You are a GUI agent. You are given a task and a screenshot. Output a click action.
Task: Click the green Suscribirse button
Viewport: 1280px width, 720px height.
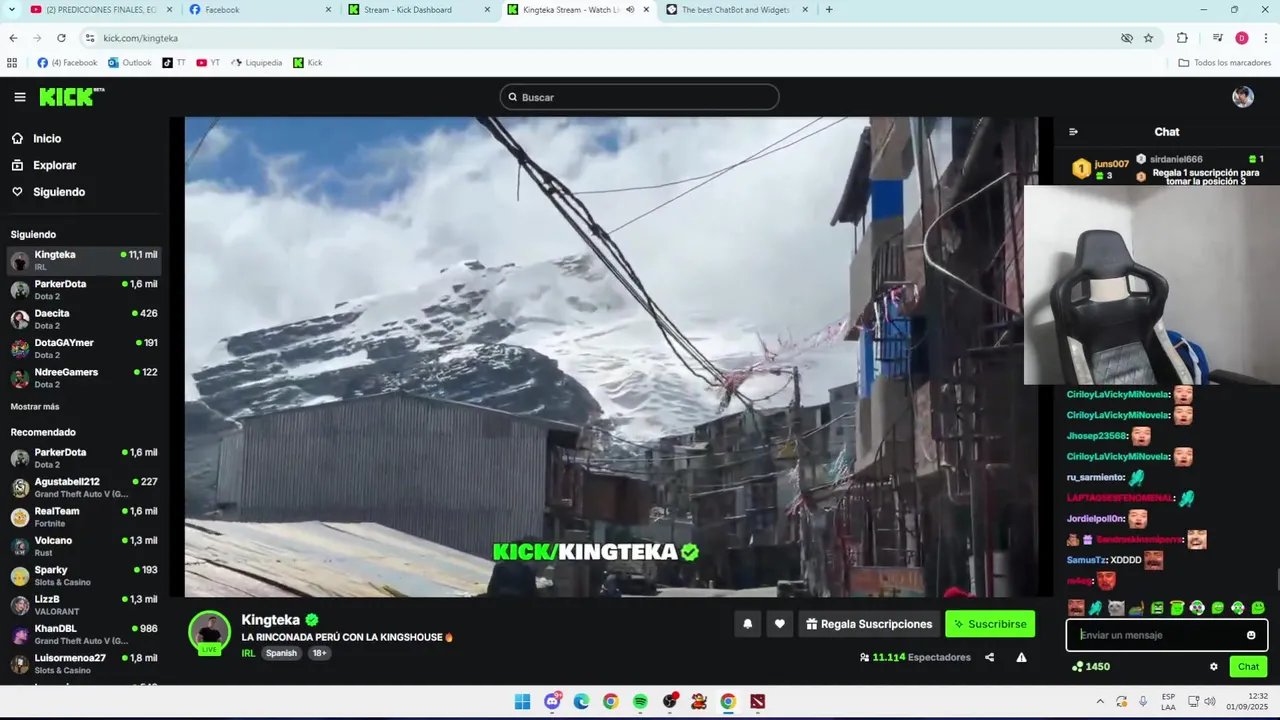pyautogui.click(x=990, y=624)
